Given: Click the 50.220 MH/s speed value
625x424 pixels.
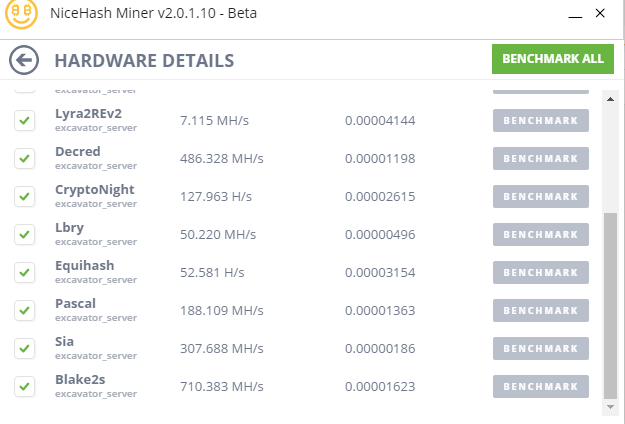Looking at the screenshot, I should coord(218,234).
